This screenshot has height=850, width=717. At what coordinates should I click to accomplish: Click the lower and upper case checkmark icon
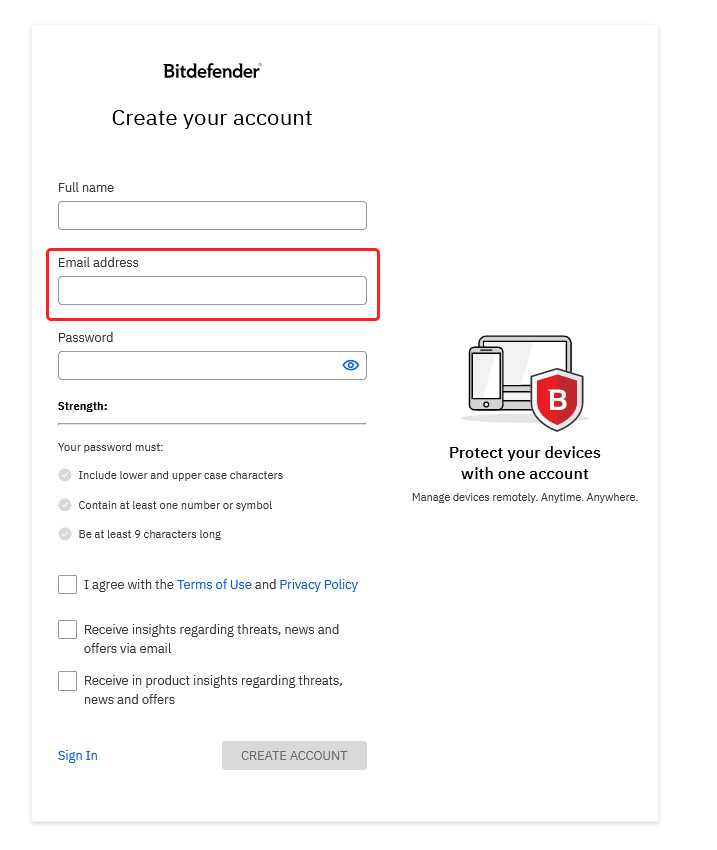(65, 475)
